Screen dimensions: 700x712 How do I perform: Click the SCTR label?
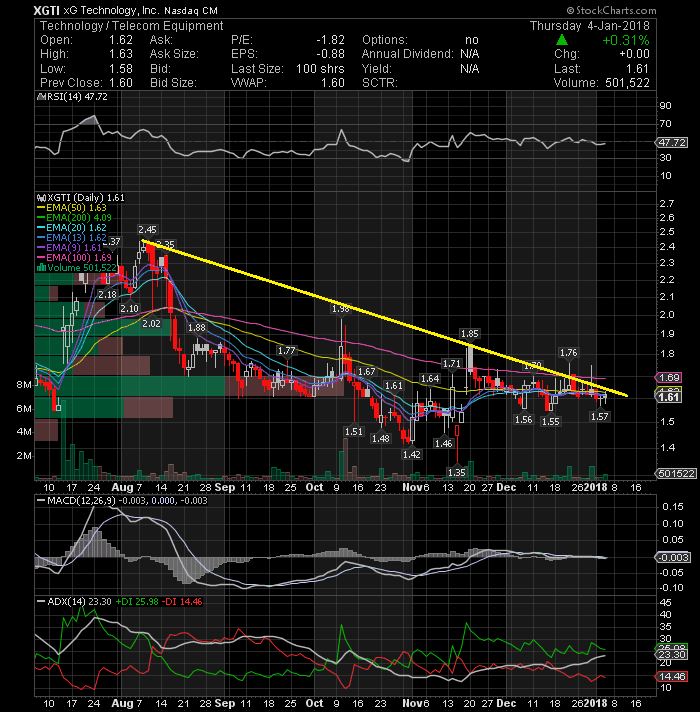(x=380, y=83)
